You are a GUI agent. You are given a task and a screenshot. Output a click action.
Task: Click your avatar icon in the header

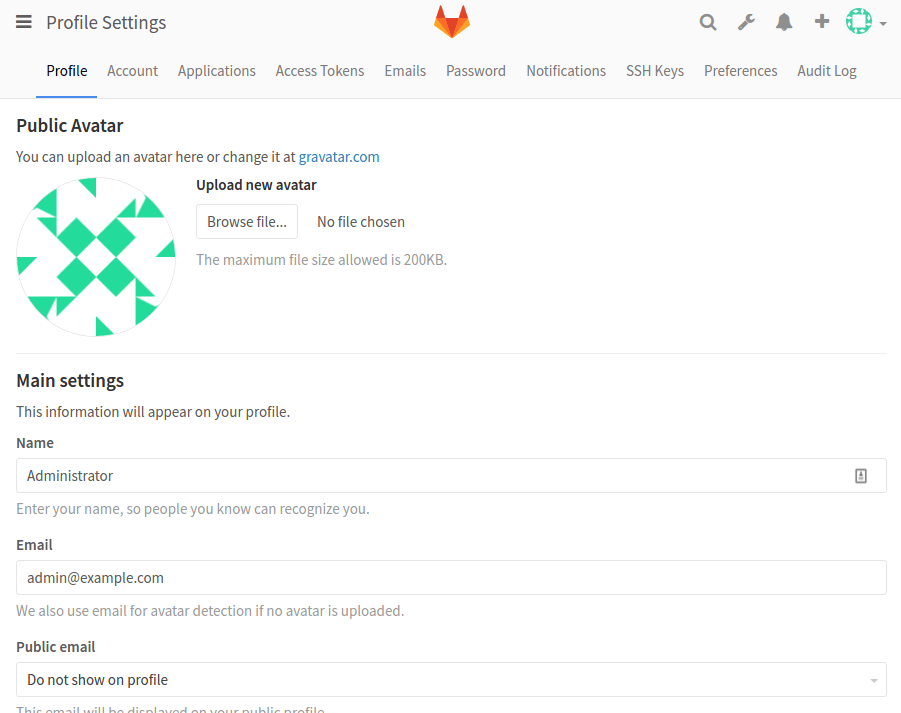(858, 21)
